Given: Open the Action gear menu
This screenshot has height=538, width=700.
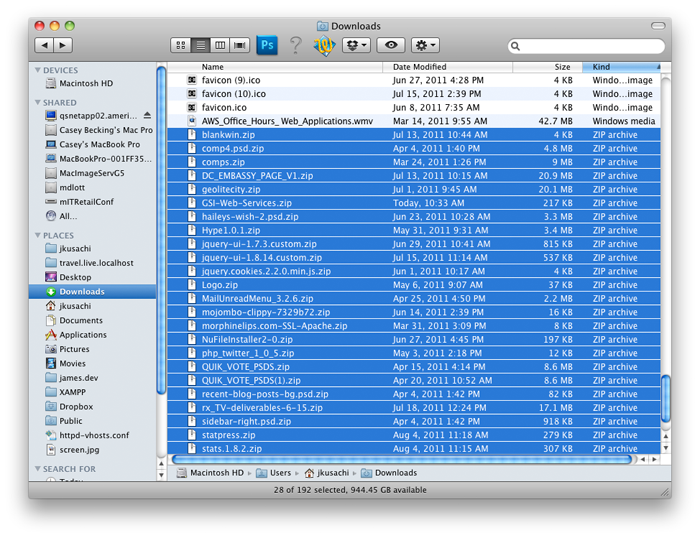Looking at the screenshot, I should coord(425,45).
